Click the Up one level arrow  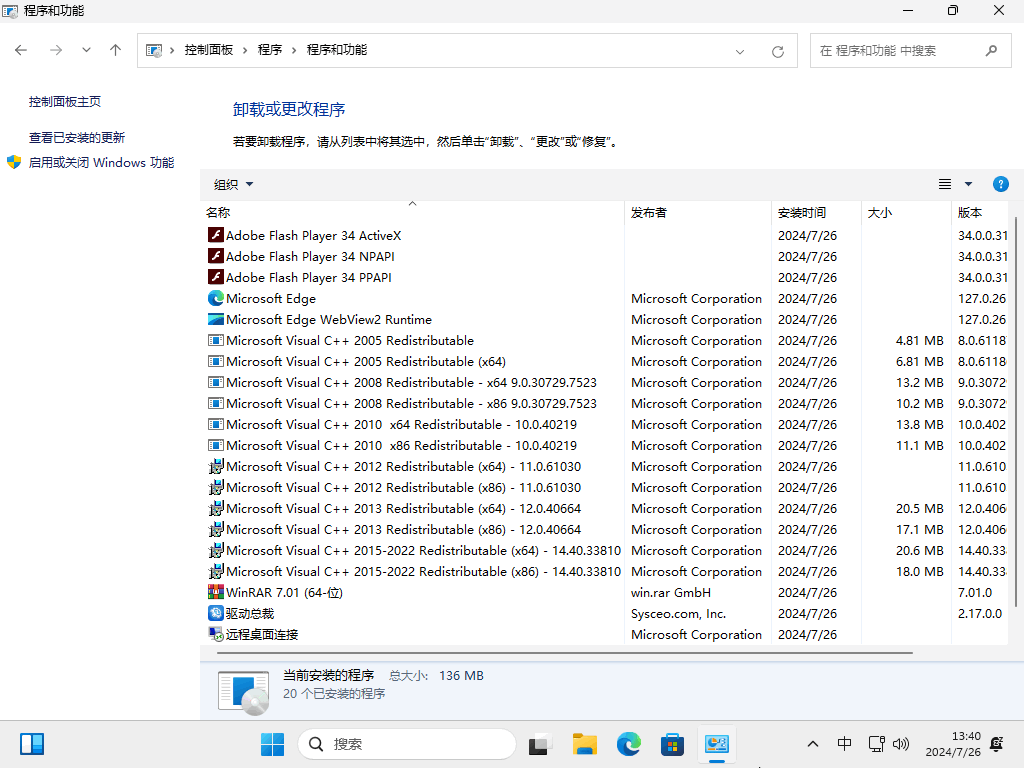coord(115,50)
